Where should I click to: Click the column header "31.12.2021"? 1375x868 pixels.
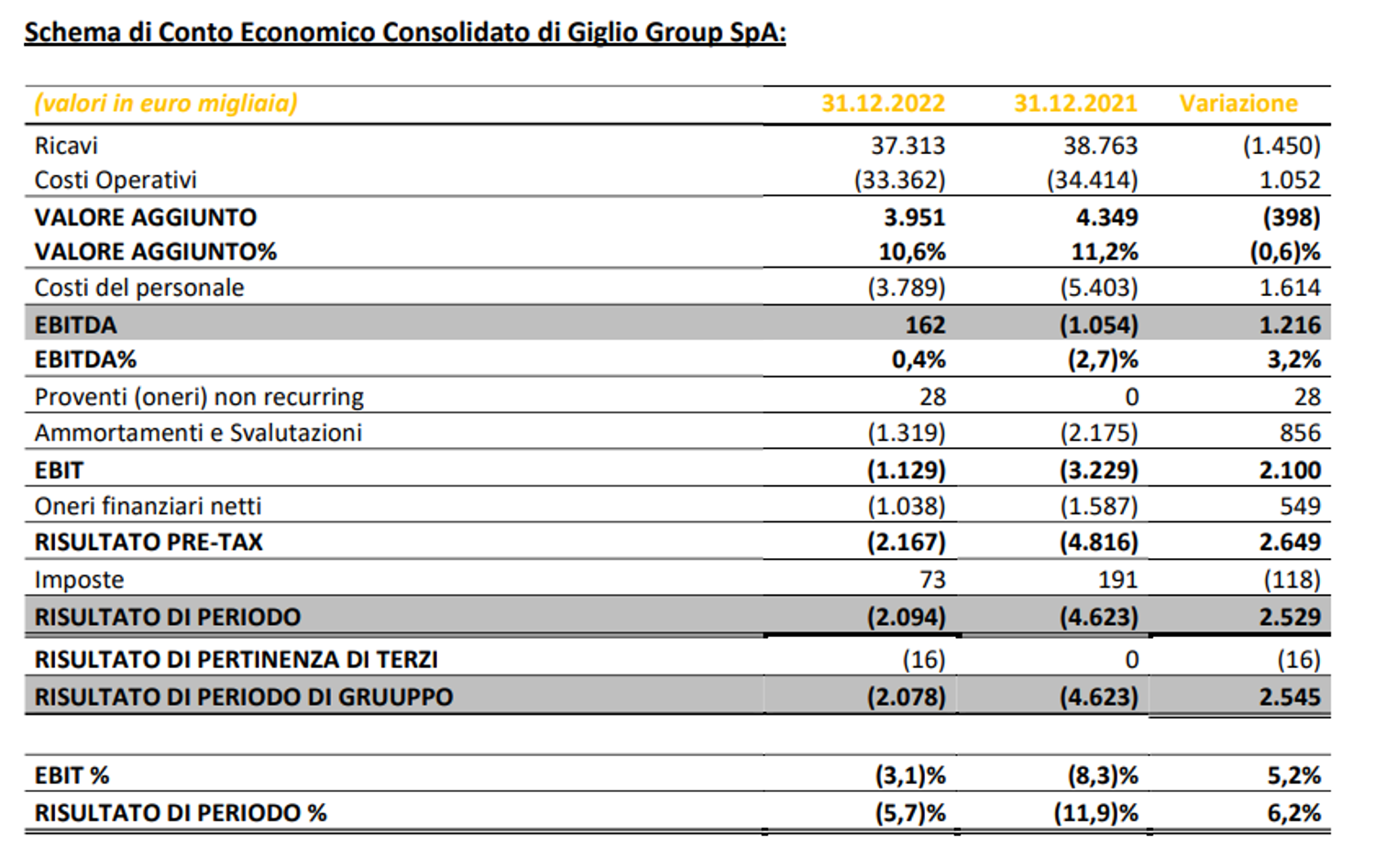pos(1075,103)
